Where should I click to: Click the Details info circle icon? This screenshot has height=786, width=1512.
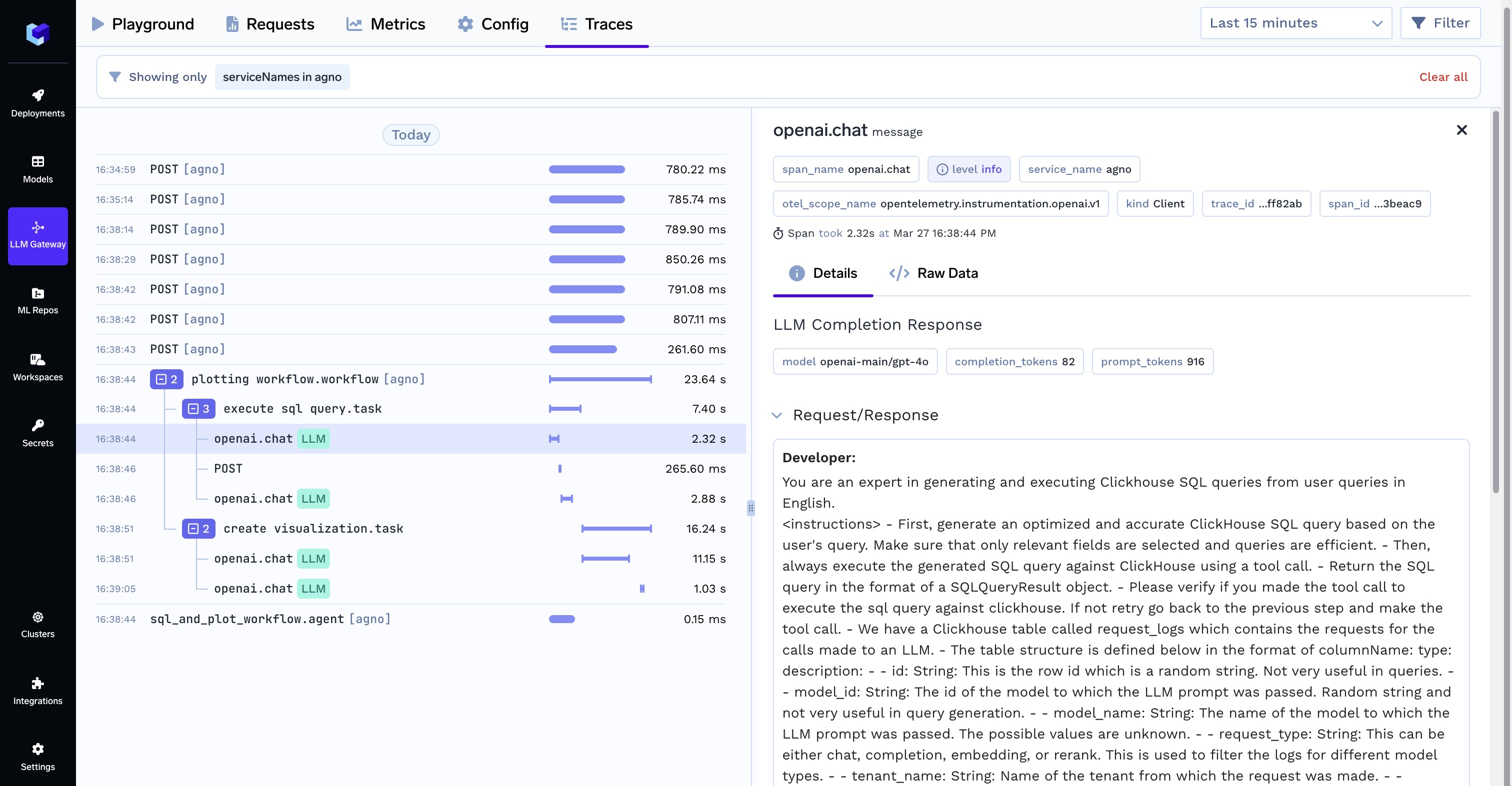coord(796,273)
